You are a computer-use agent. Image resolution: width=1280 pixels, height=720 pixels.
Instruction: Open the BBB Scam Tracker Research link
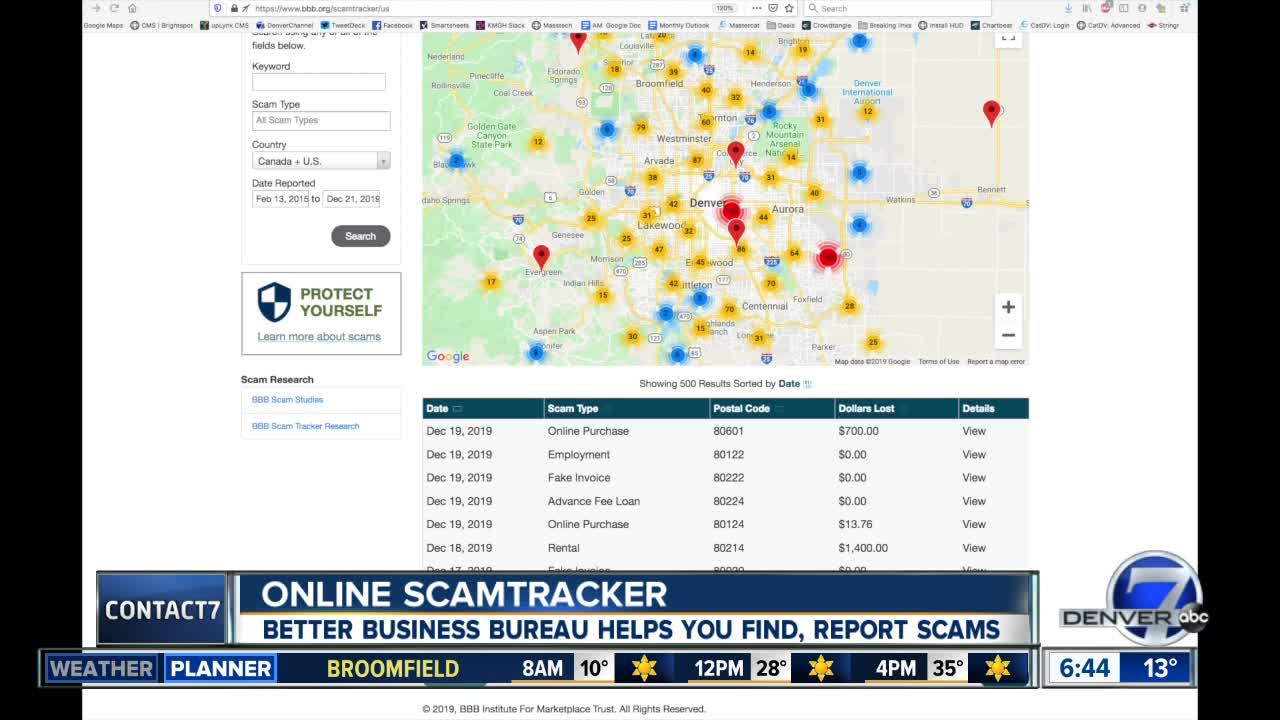point(305,426)
